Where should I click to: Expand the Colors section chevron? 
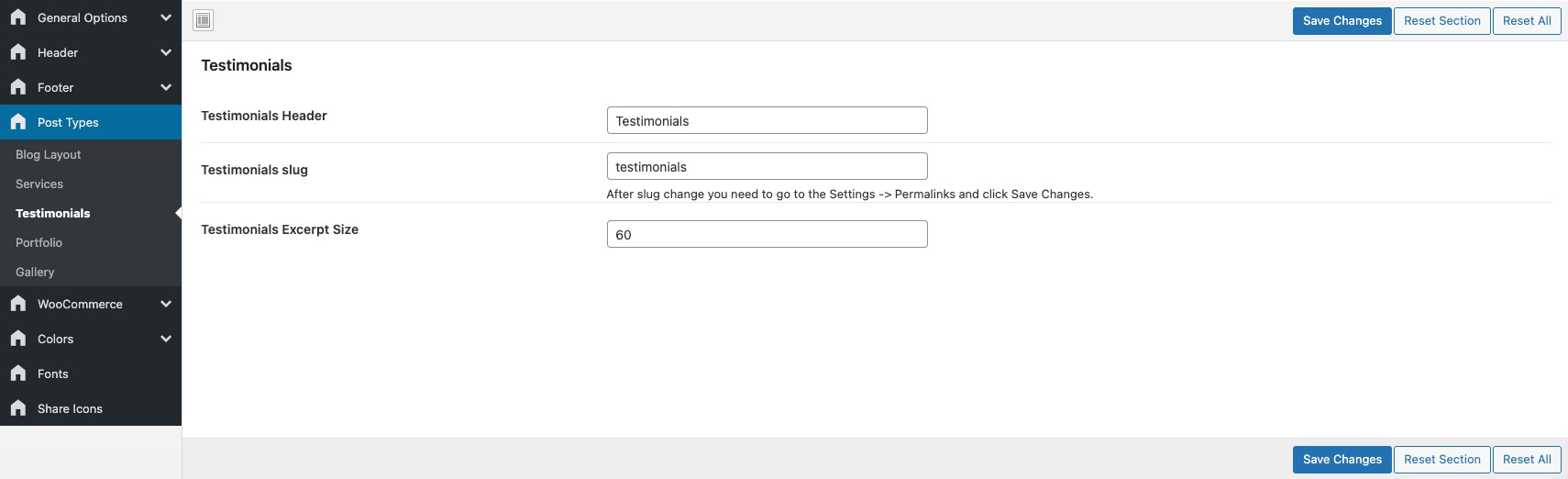pyautogui.click(x=166, y=339)
